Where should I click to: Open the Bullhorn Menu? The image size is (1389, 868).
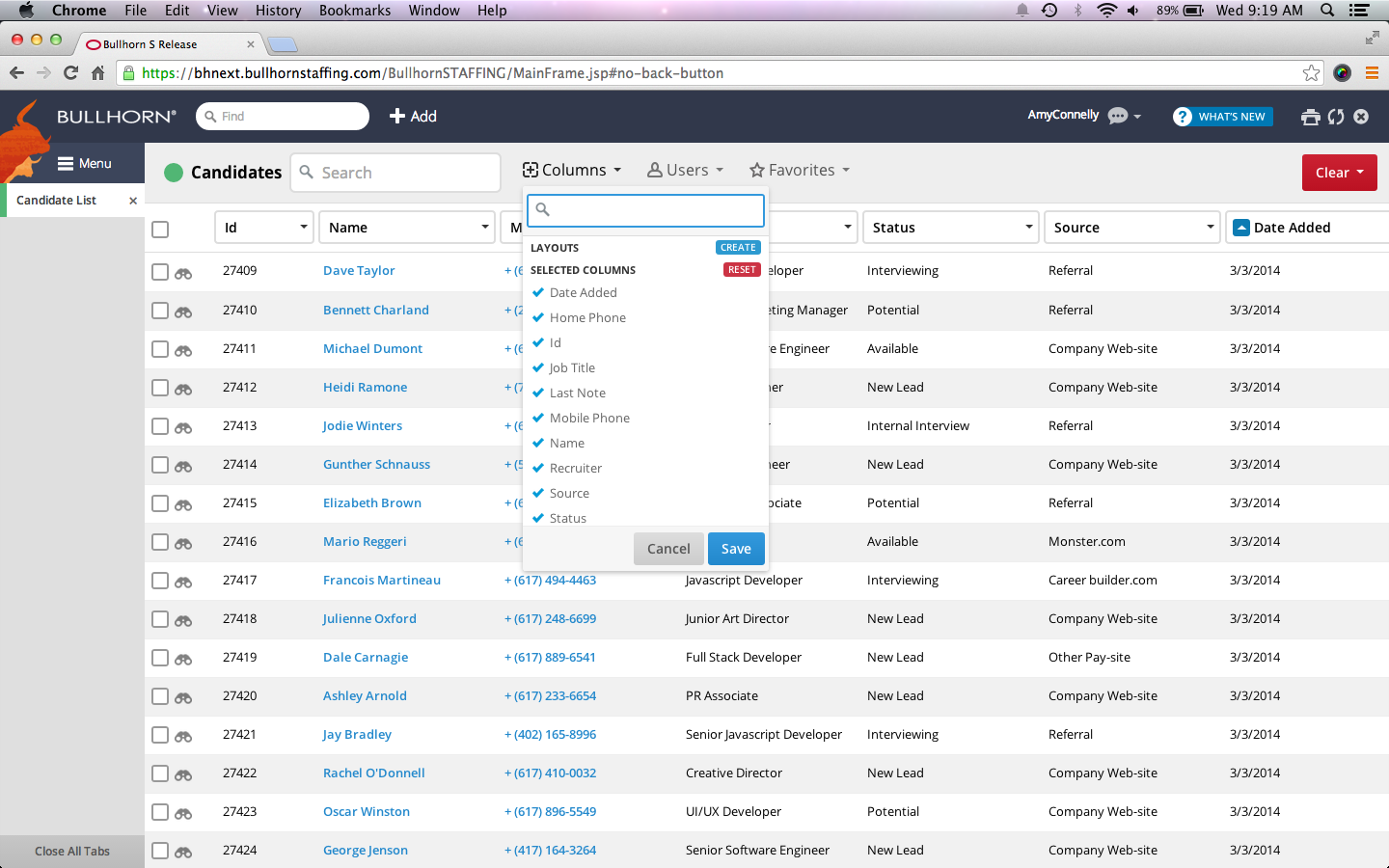85,163
